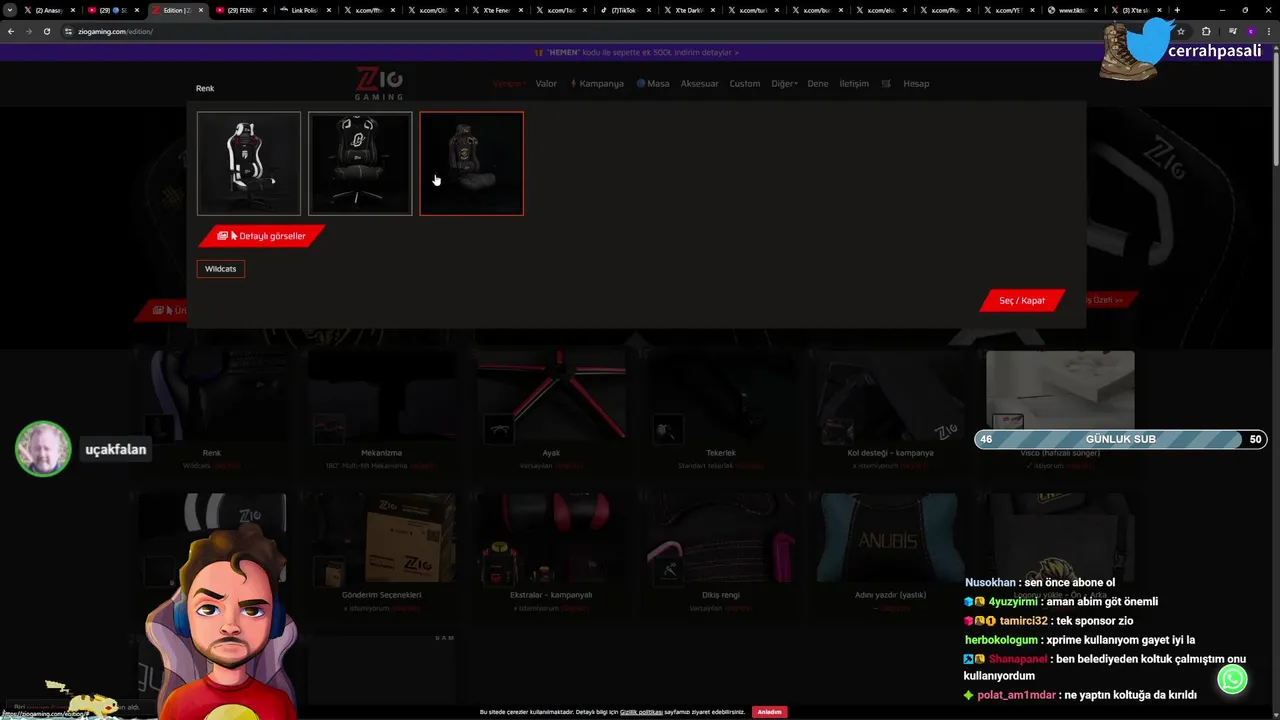Close the Edition tab
This screenshot has width=1280, height=720.
201,10
